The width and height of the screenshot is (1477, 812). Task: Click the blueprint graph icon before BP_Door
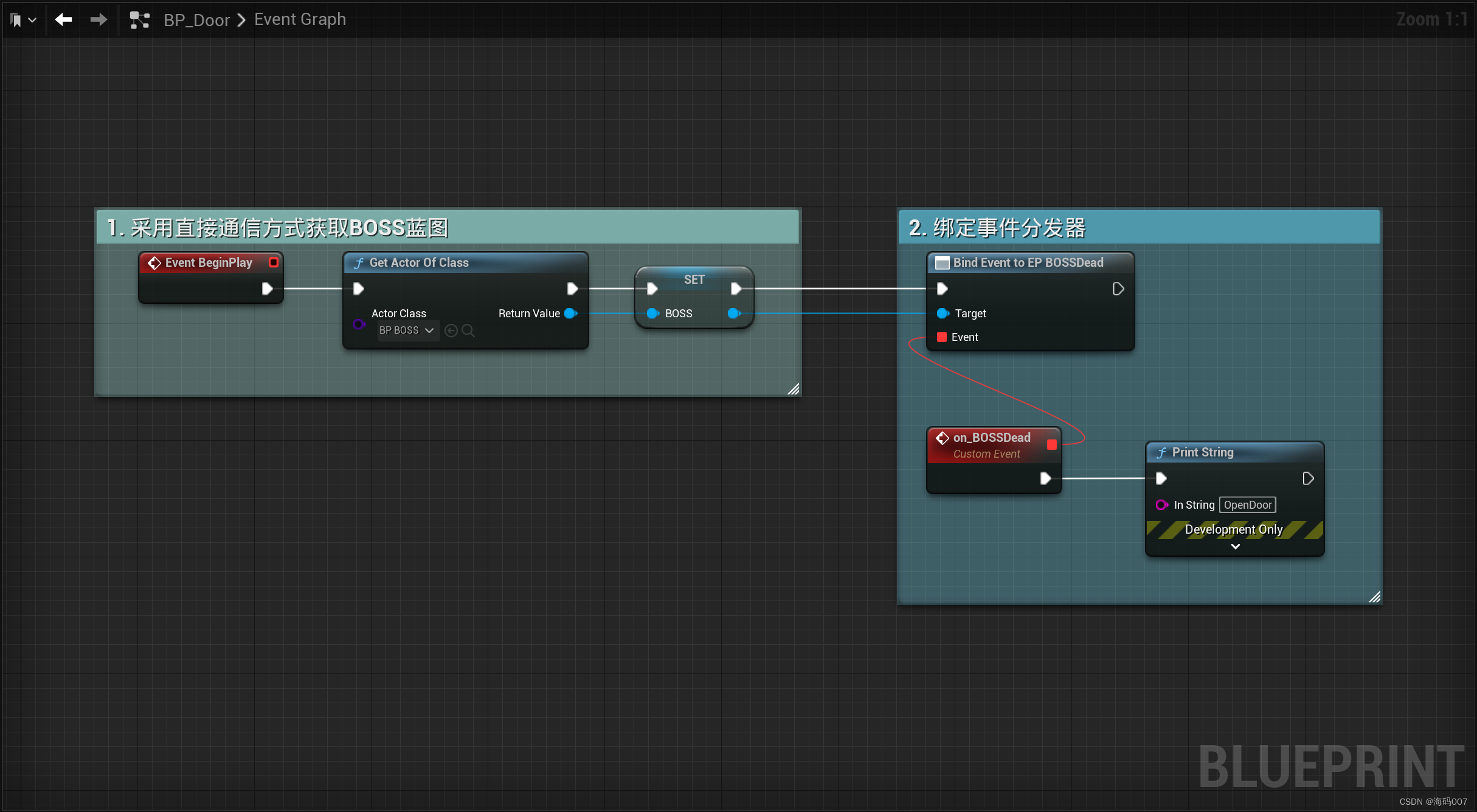(x=140, y=20)
